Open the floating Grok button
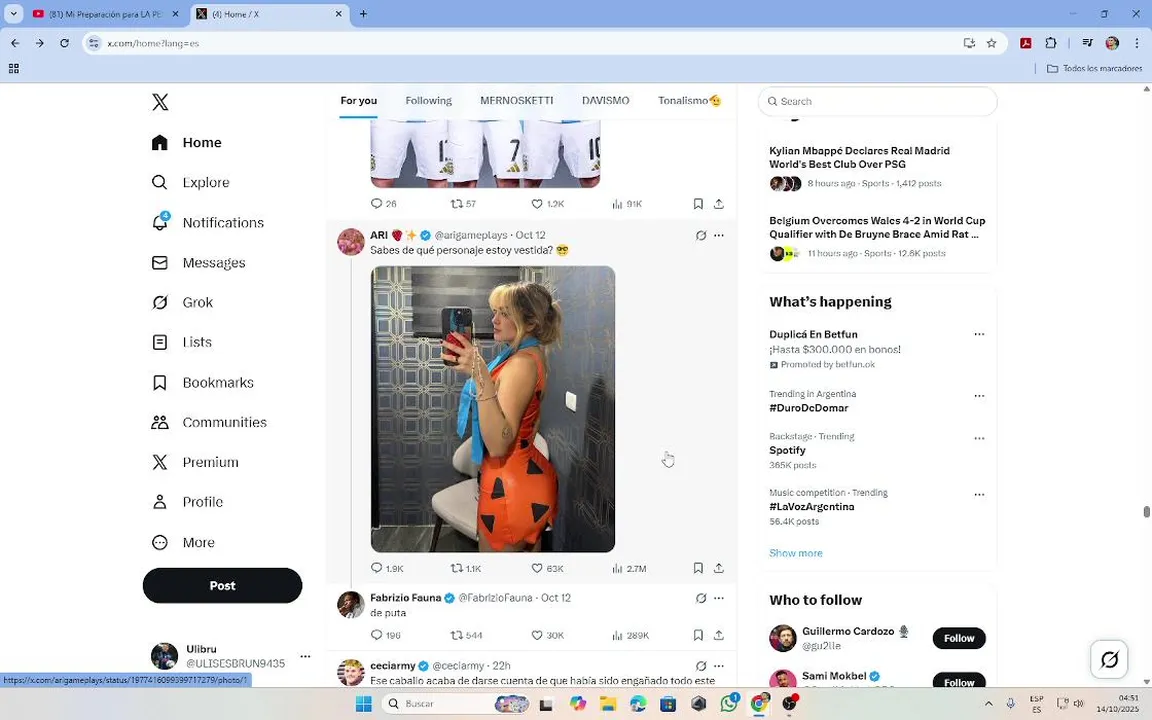The width and height of the screenshot is (1152, 720). (1109, 659)
